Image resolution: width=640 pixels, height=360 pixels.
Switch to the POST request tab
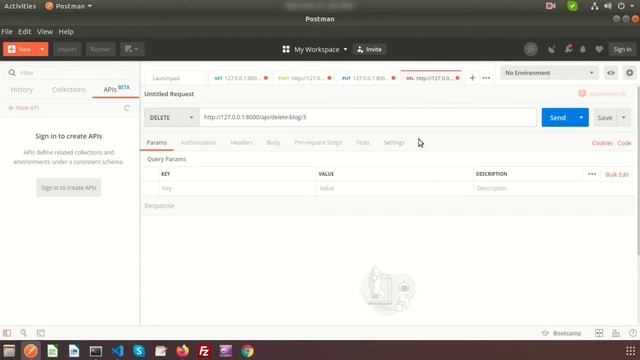304,78
